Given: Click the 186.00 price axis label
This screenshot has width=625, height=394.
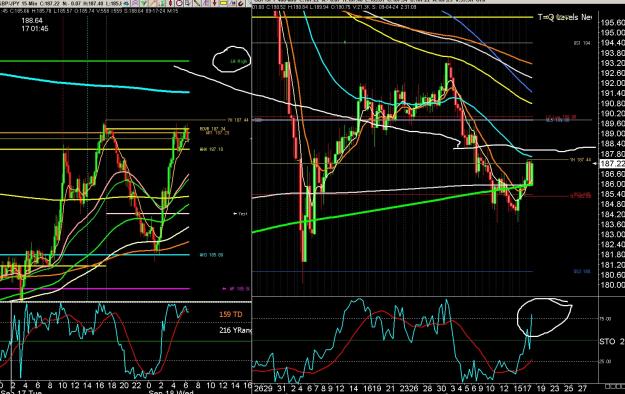Looking at the screenshot, I should pyautogui.click(x=612, y=184).
